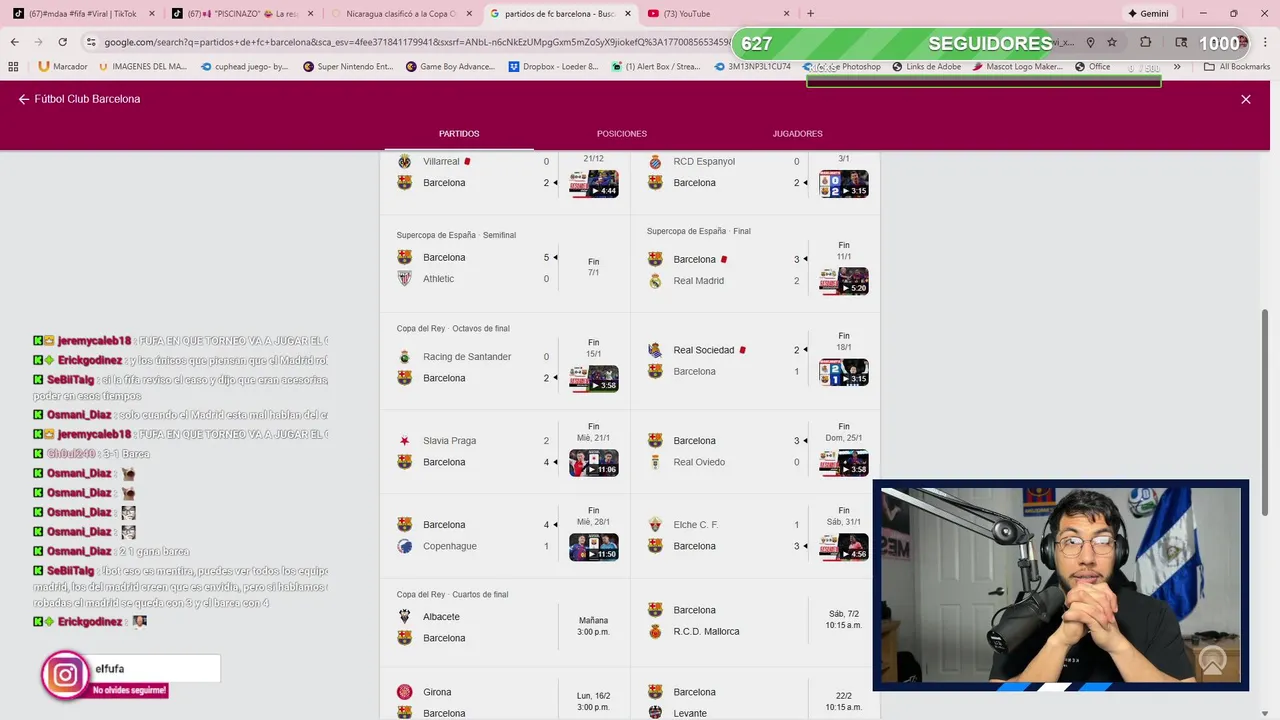The height and width of the screenshot is (720, 1280).
Task: Click the Copenhague crest icon
Action: [x=405, y=546]
